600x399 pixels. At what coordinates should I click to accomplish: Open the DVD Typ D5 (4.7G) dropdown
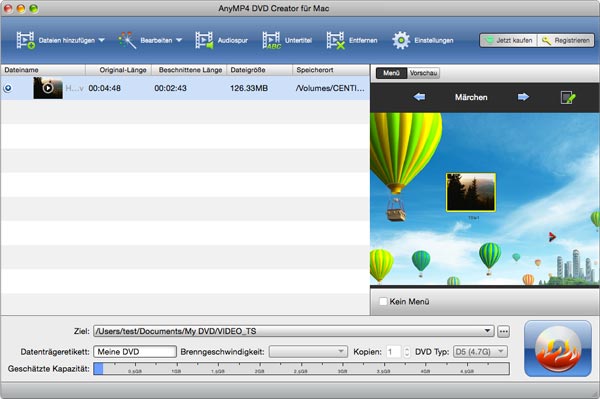tap(480, 352)
